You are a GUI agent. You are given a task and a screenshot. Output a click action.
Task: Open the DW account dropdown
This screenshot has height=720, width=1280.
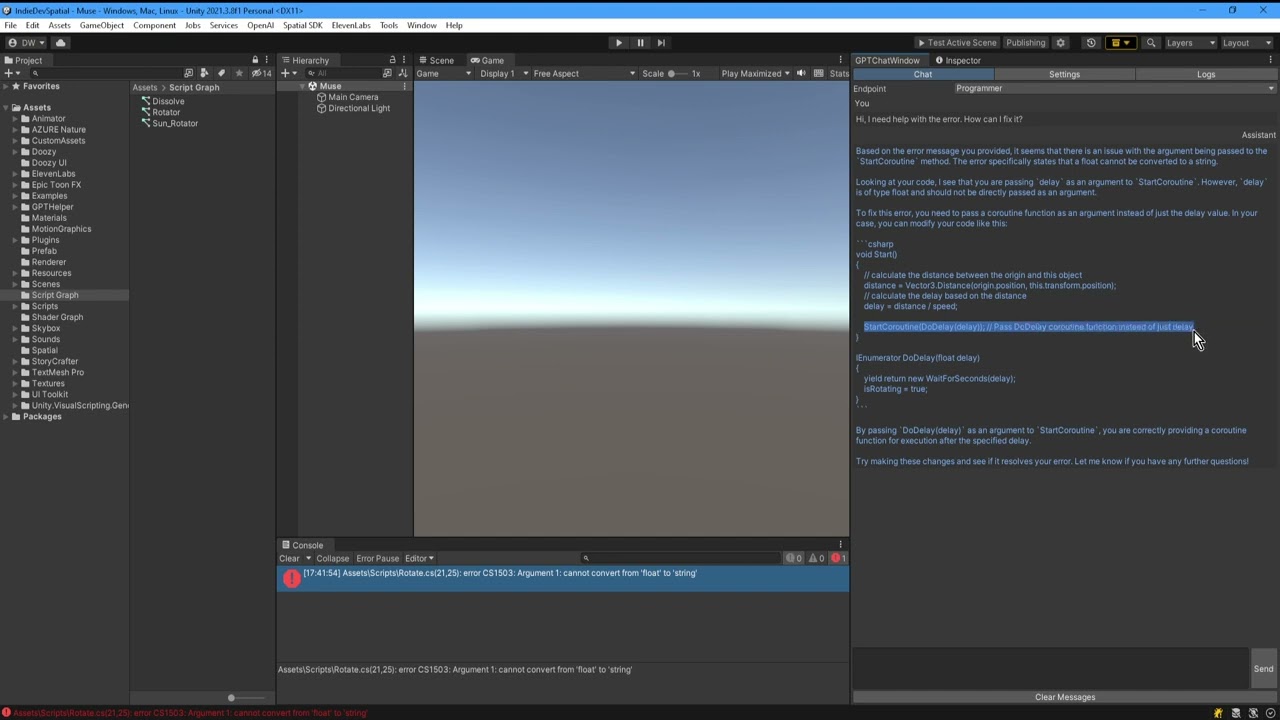coord(27,43)
